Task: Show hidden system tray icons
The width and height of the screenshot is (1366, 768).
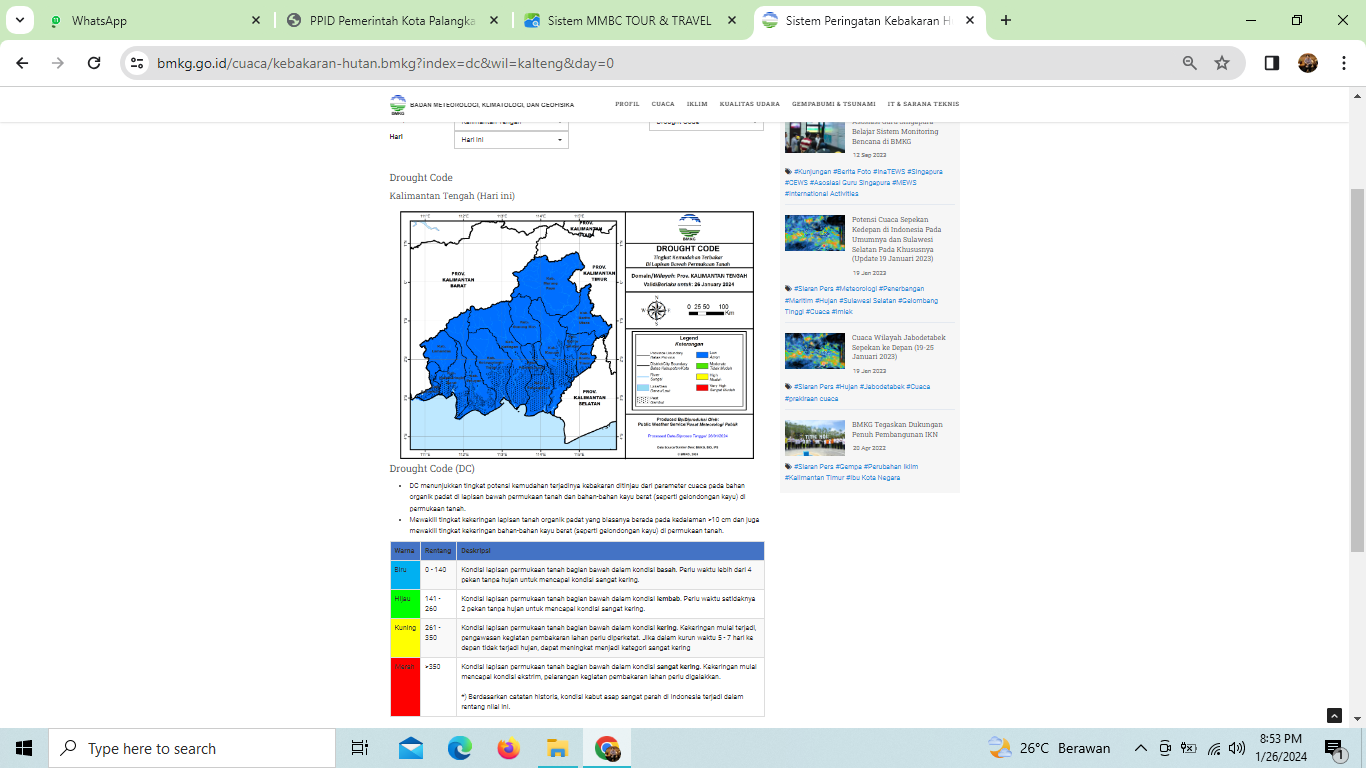Action: pos(1140,748)
